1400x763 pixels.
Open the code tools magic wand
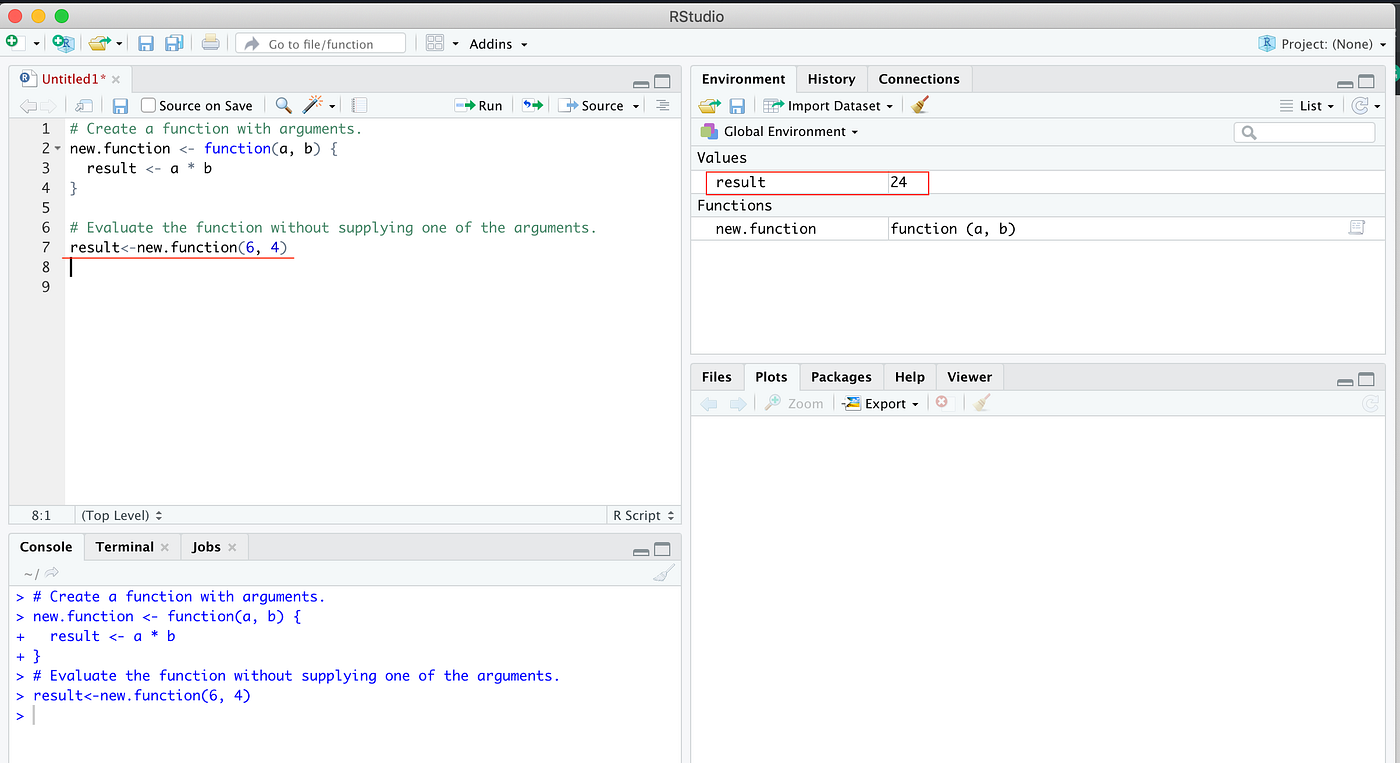click(313, 105)
